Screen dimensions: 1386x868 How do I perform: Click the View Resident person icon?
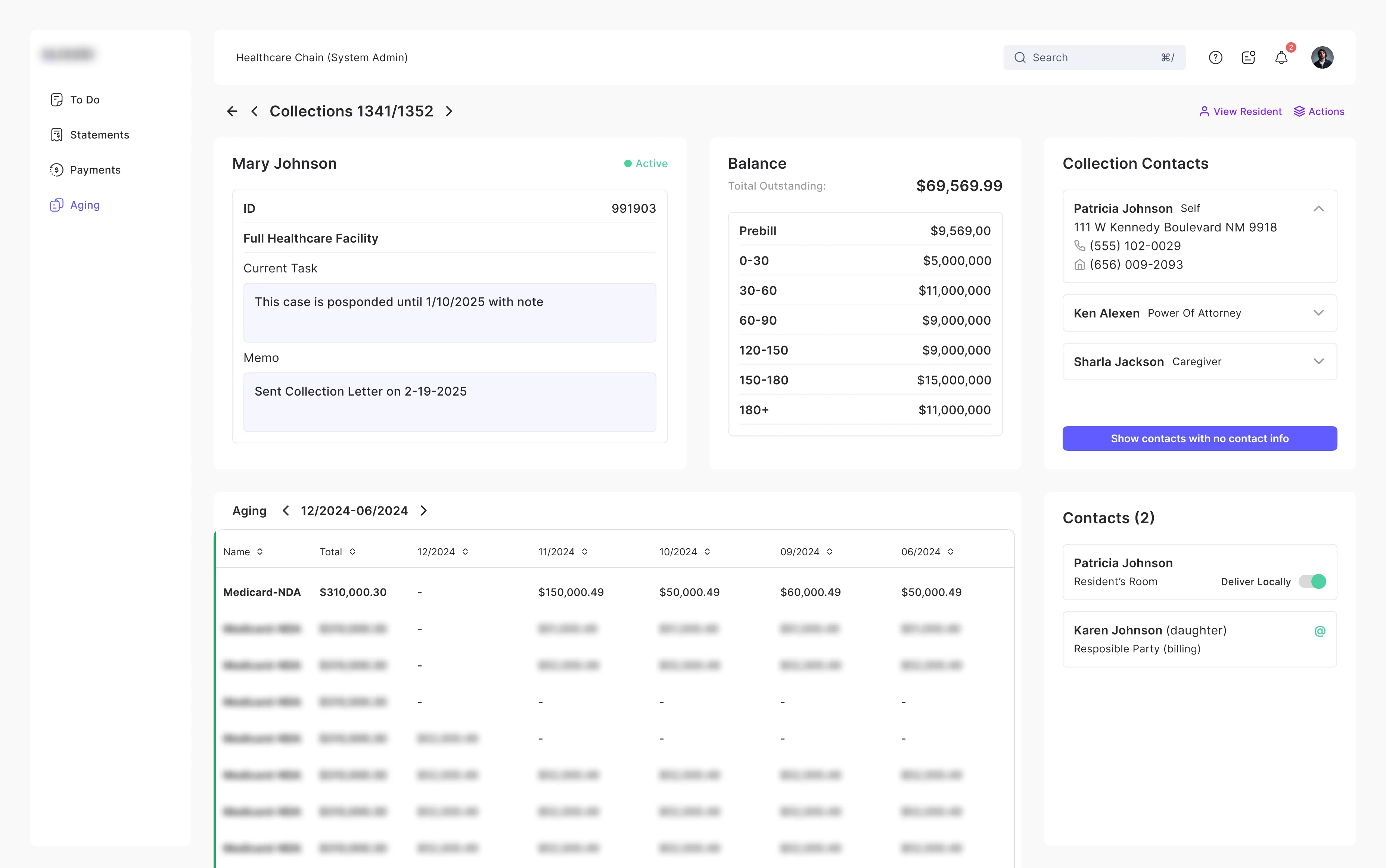click(x=1205, y=111)
